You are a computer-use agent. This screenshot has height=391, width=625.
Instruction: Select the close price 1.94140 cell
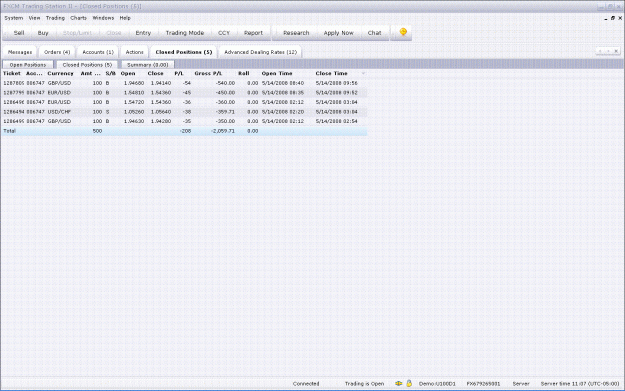(161, 83)
